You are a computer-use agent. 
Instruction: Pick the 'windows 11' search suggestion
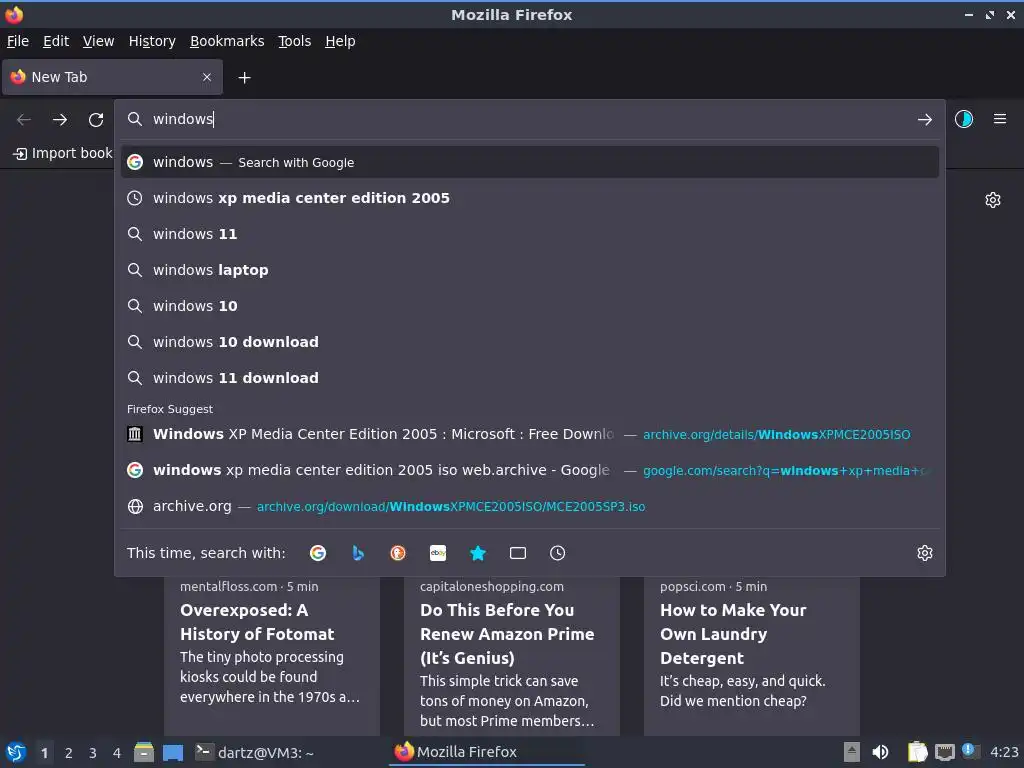coord(530,234)
